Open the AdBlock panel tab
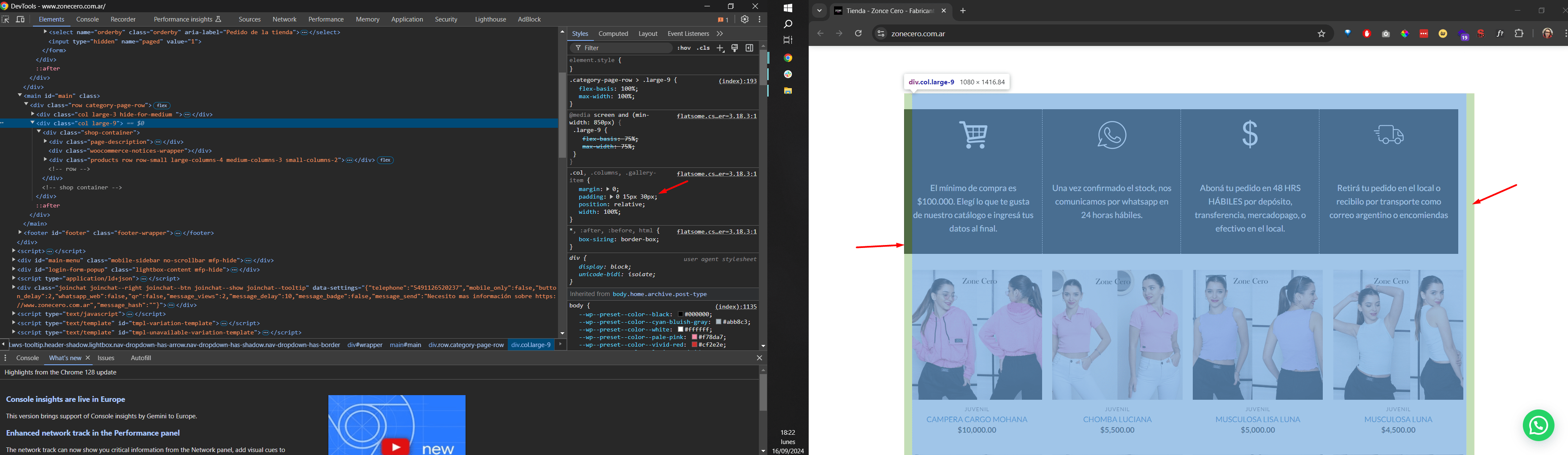This screenshot has width=1568, height=455. click(529, 19)
